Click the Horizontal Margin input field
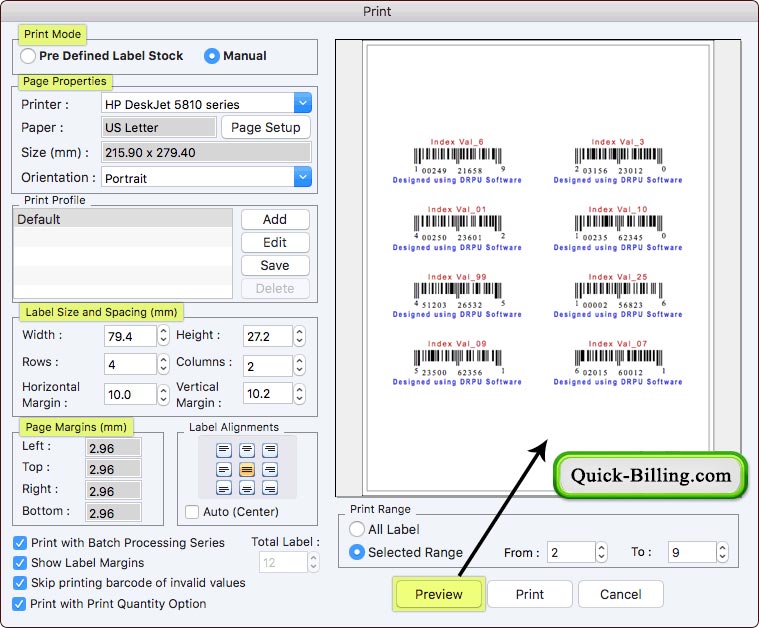This screenshot has height=628, width=759. pos(130,394)
